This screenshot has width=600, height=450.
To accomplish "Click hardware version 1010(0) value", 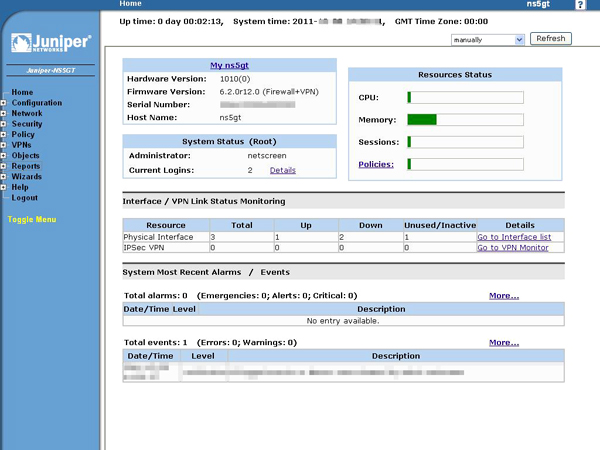I will click(235, 79).
